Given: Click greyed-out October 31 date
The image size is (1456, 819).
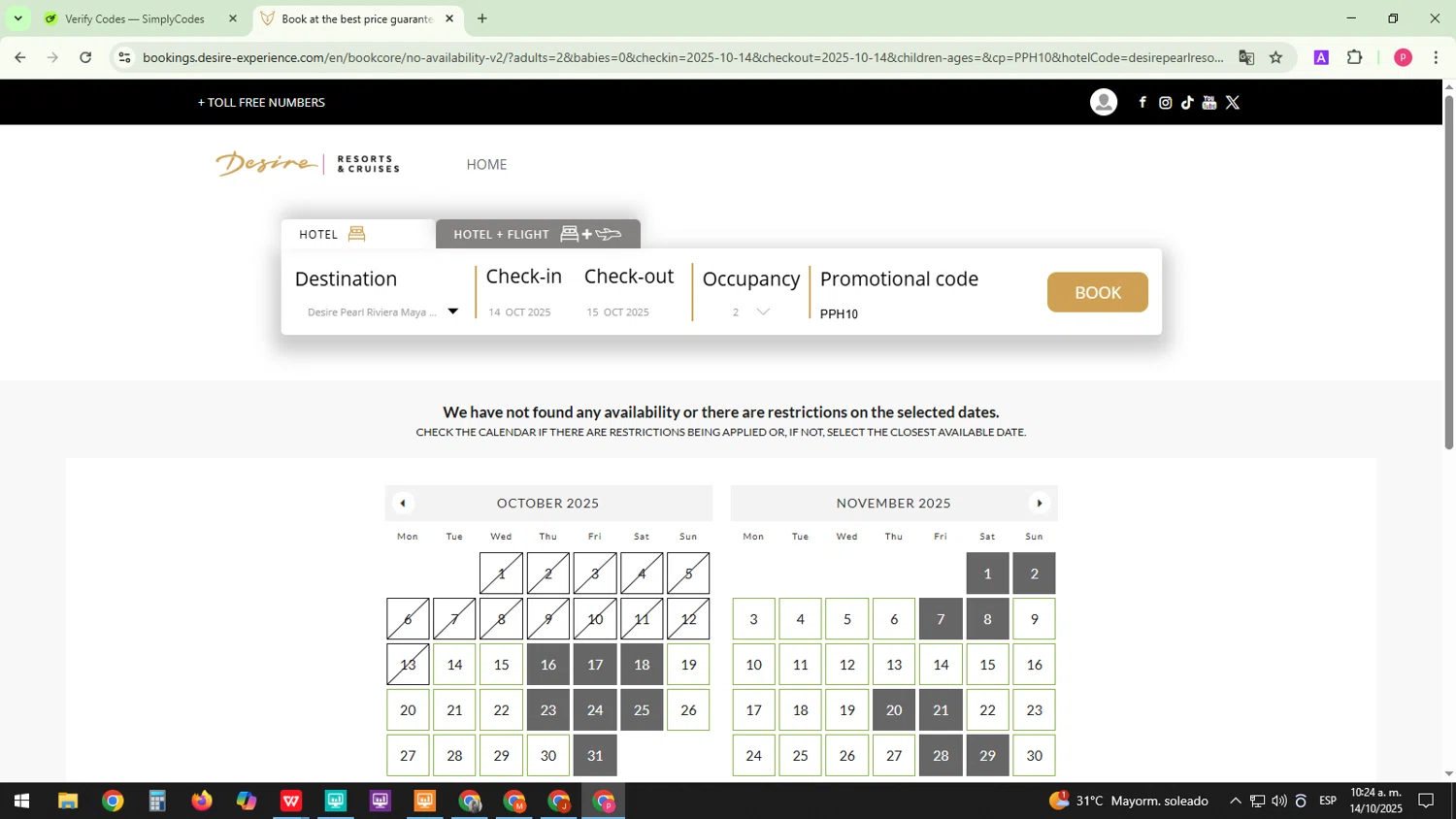Looking at the screenshot, I should (595, 756).
